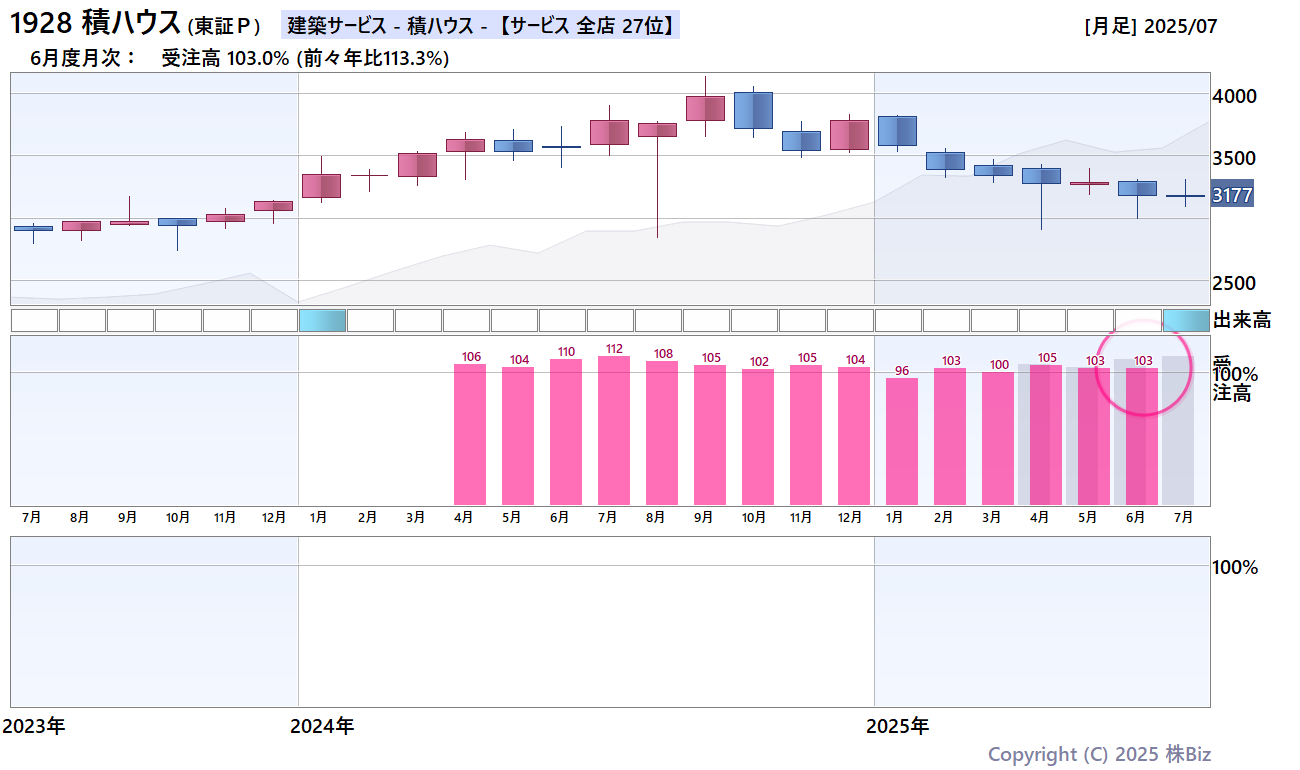Click the highest red candlestick of September 2024
This screenshot has width=1300, height=770.
(705, 108)
